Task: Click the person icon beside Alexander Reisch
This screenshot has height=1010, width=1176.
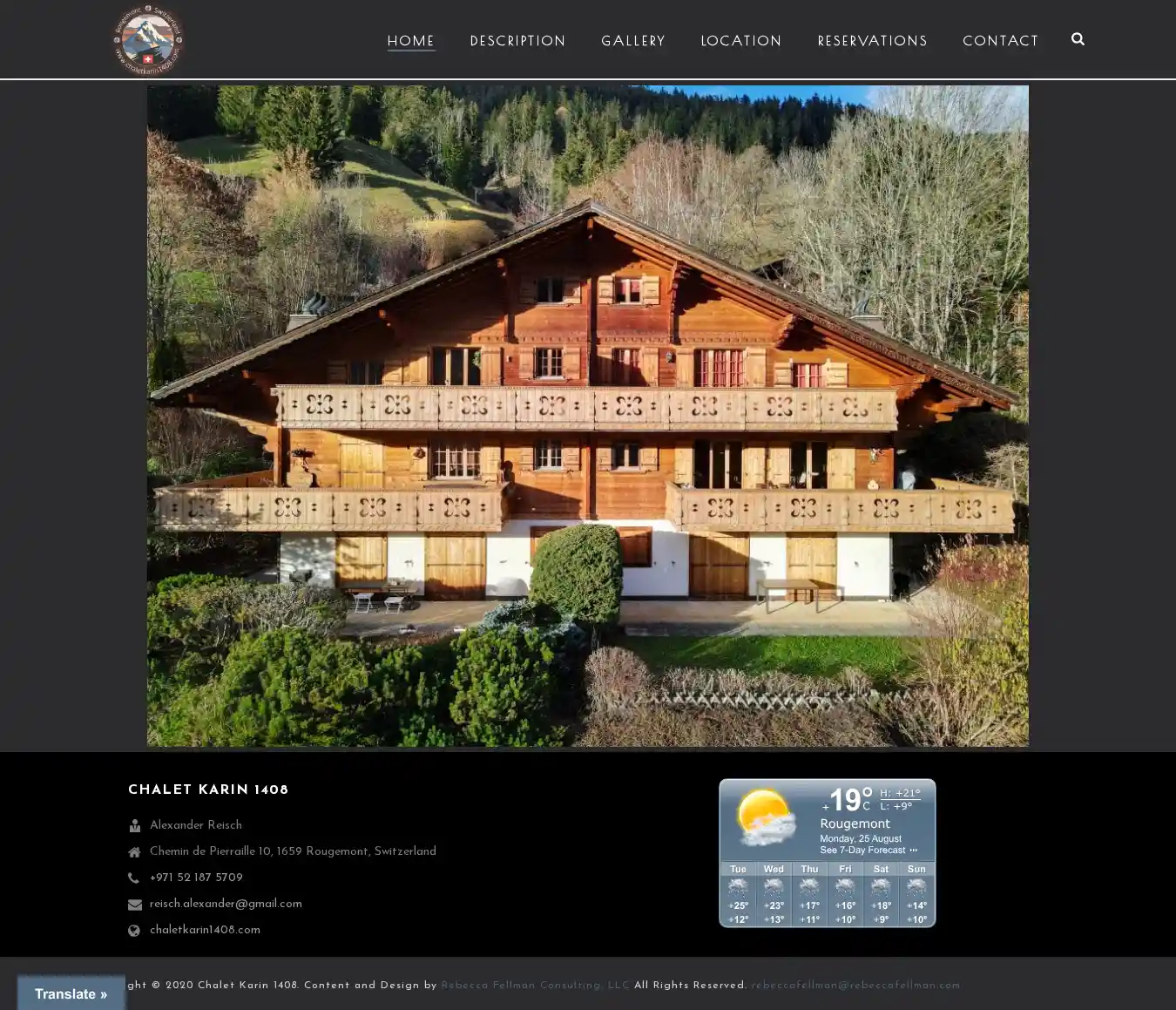Action: tap(134, 826)
